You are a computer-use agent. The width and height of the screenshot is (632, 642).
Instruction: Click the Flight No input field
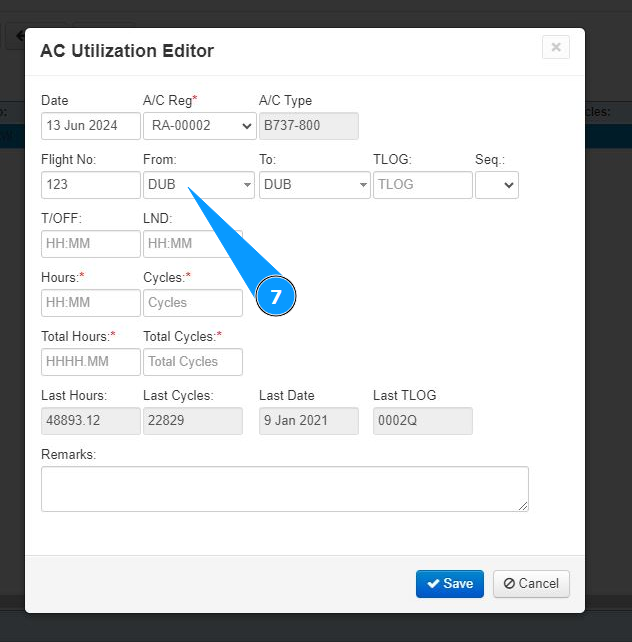pyautogui.click(x=90, y=185)
